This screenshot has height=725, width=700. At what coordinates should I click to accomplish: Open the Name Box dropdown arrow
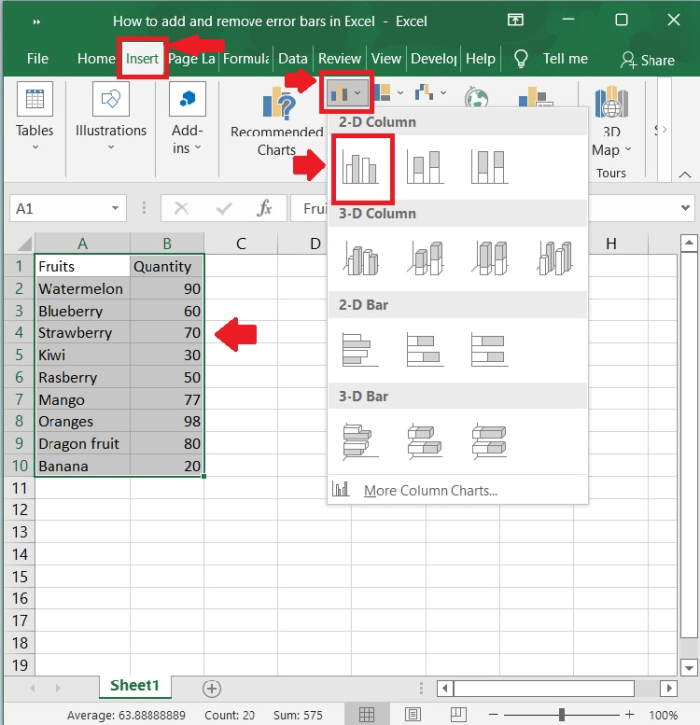(x=115, y=208)
